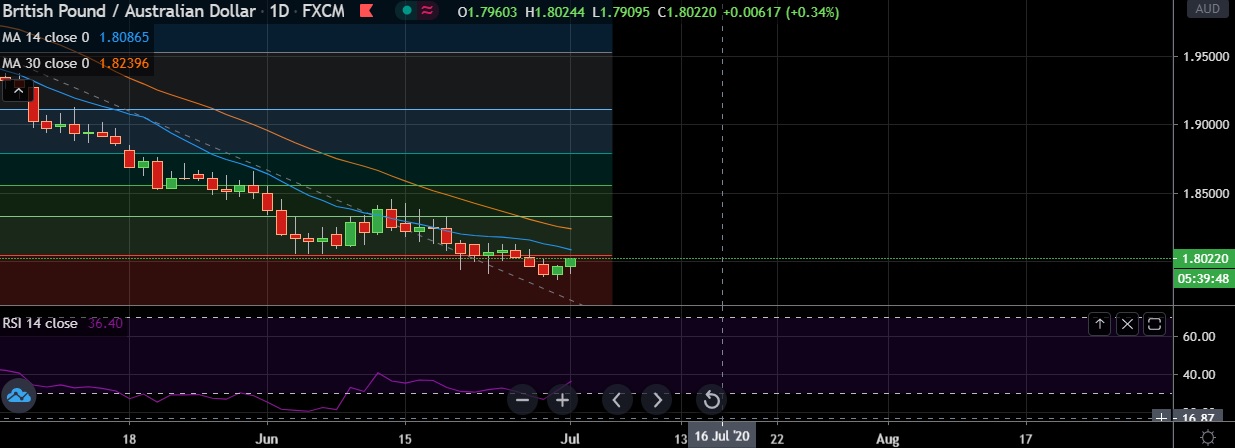
Task: Click current price label 1.80220 on axis
Action: point(1203,258)
